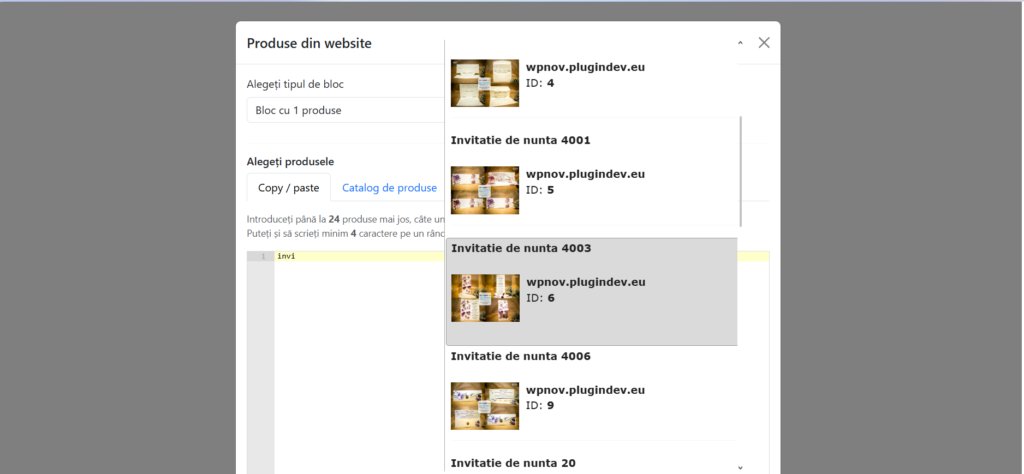Click thumbnail of product ID 5
This screenshot has width=1024, height=474.
[x=485, y=190]
